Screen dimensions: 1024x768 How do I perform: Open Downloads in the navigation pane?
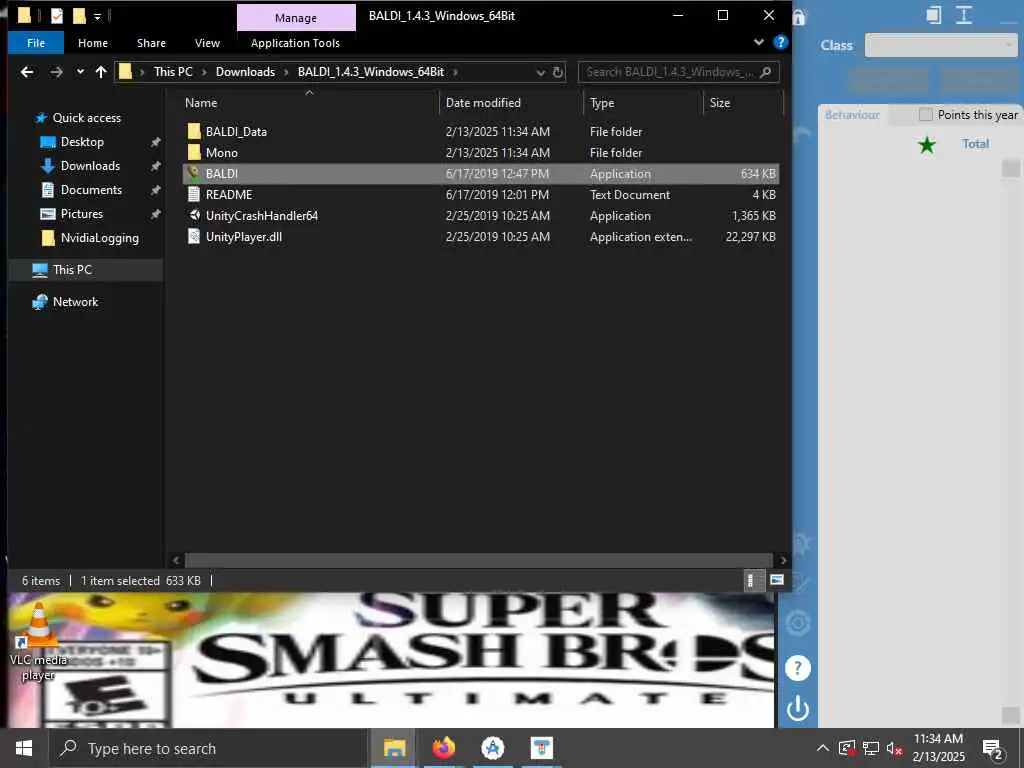point(90,166)
